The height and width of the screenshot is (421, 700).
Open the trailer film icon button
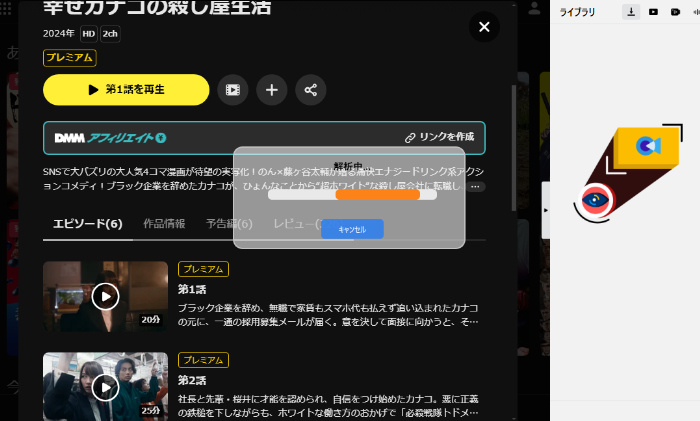click(233, 90)
